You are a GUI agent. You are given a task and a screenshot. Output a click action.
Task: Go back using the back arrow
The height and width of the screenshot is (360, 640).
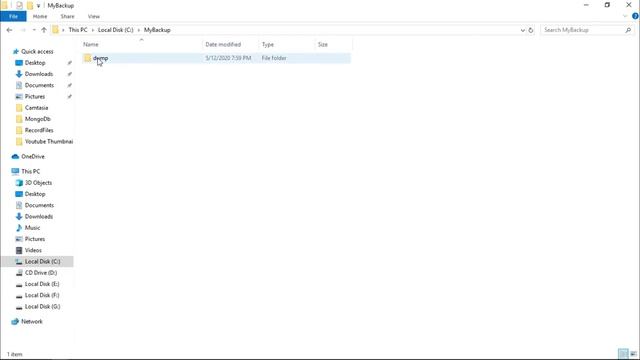(x=9, y=30)
